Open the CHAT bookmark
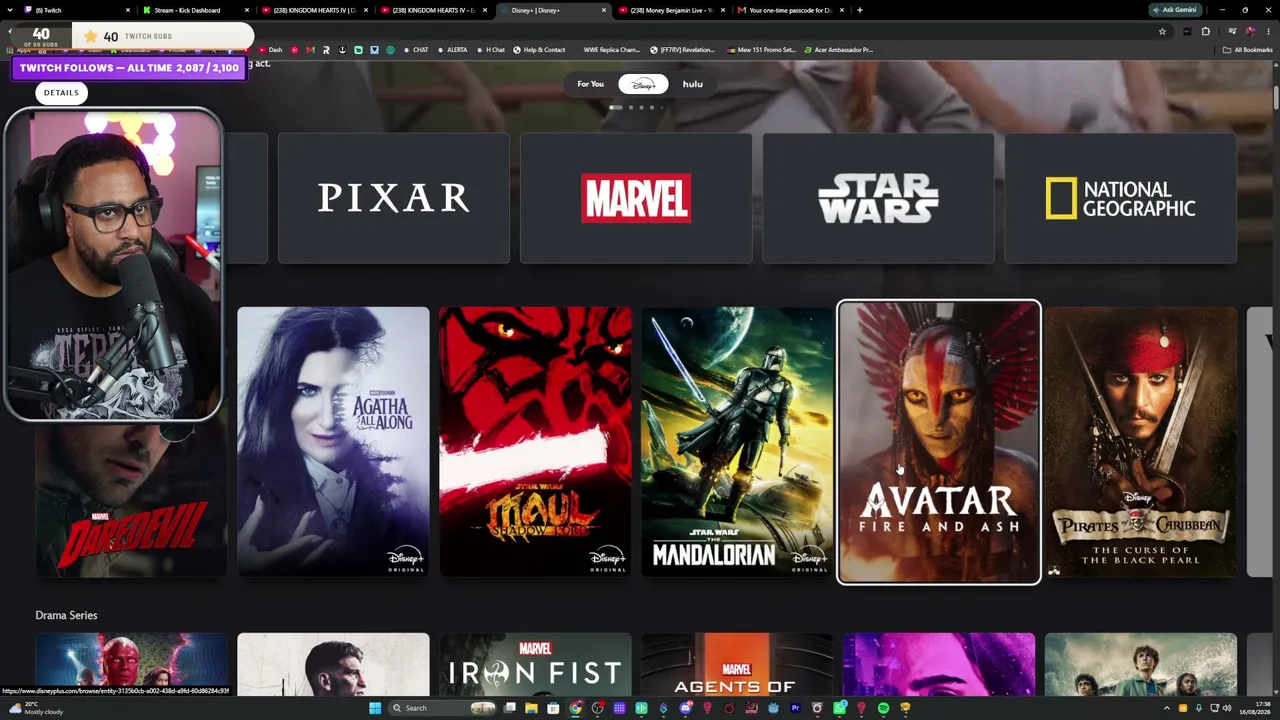Viewport: 1280px width, 720px height. [x=417, y=50]
